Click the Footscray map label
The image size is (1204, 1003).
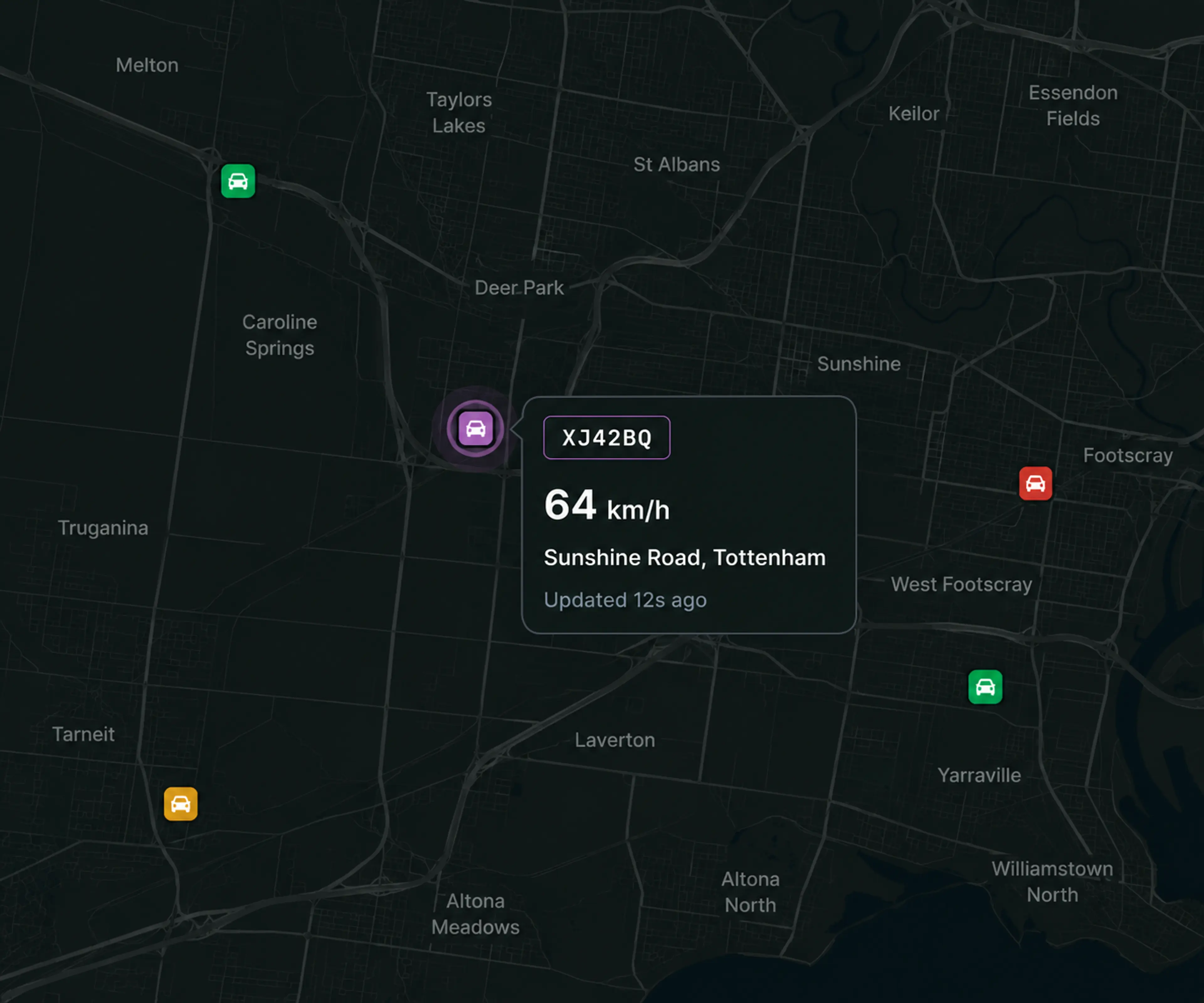click(1128, 456)
